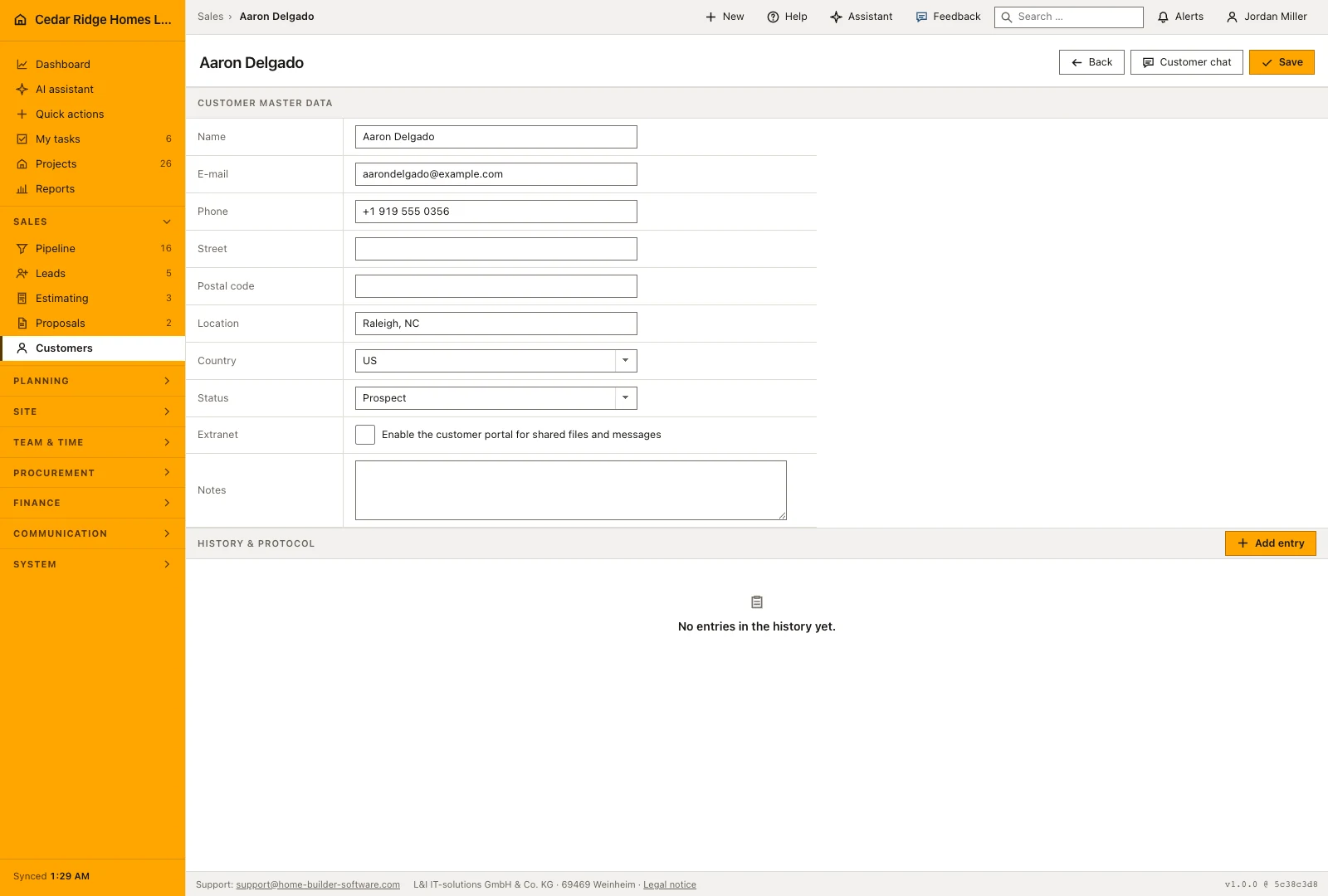Click the AI assistant sparkle icon in sidebar
This screenshot has width=1328, height=896.
coord(22,90)
